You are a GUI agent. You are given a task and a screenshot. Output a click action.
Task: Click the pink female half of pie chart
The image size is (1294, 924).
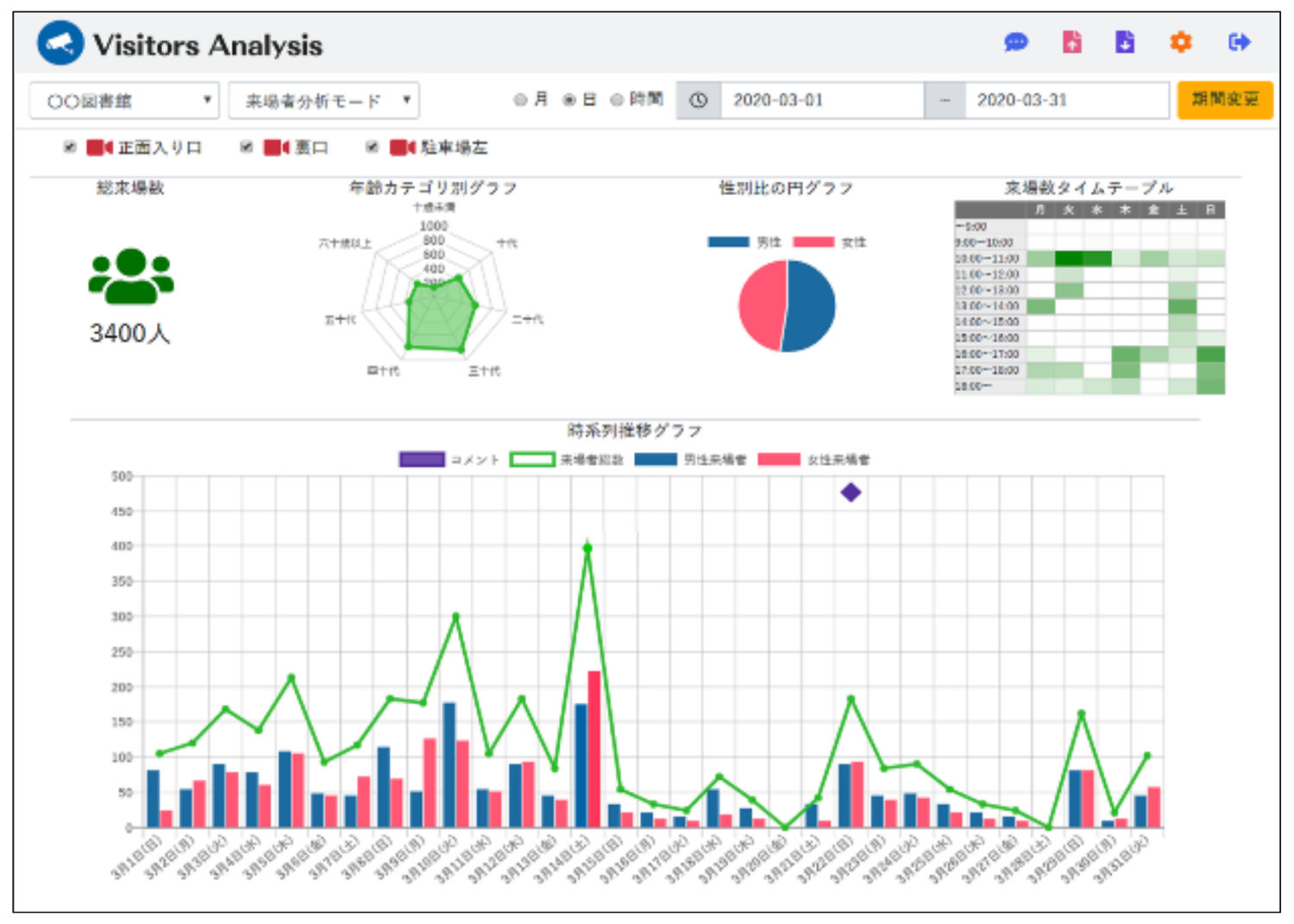tap(761, 304)
